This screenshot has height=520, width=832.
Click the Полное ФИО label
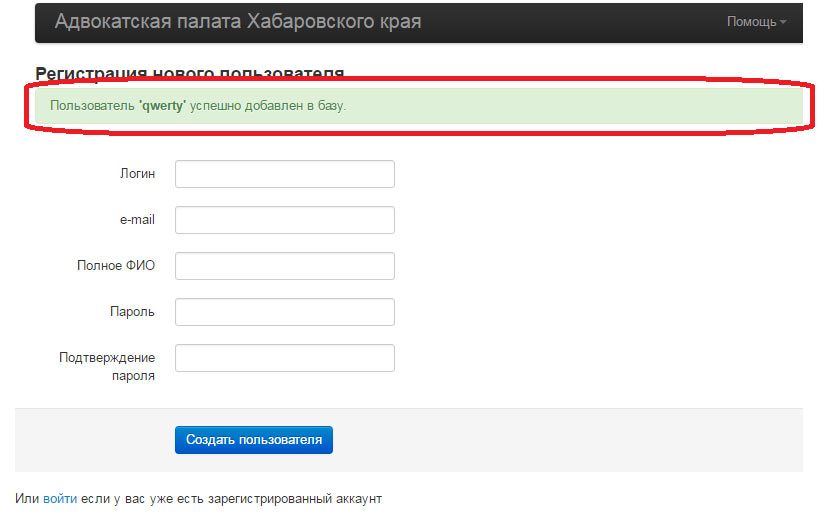tap(116, 265)
